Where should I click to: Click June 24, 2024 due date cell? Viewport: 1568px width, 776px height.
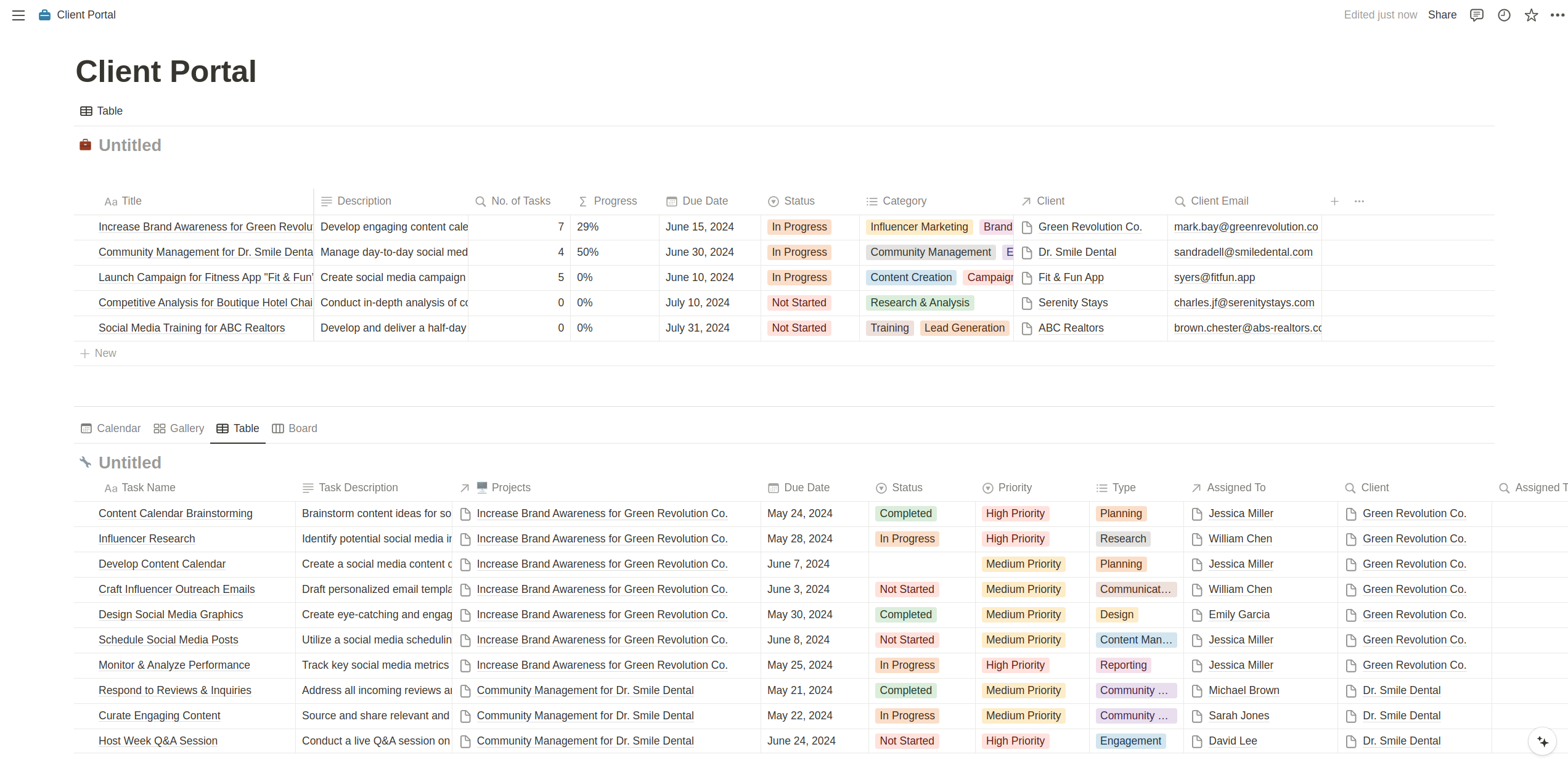point(815,741)
